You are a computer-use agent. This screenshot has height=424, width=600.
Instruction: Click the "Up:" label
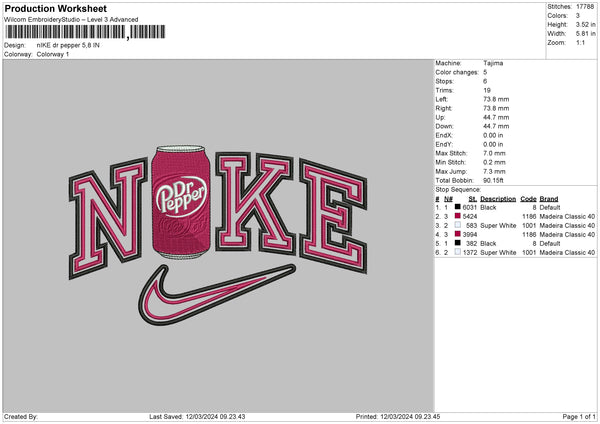pos(440,117)
